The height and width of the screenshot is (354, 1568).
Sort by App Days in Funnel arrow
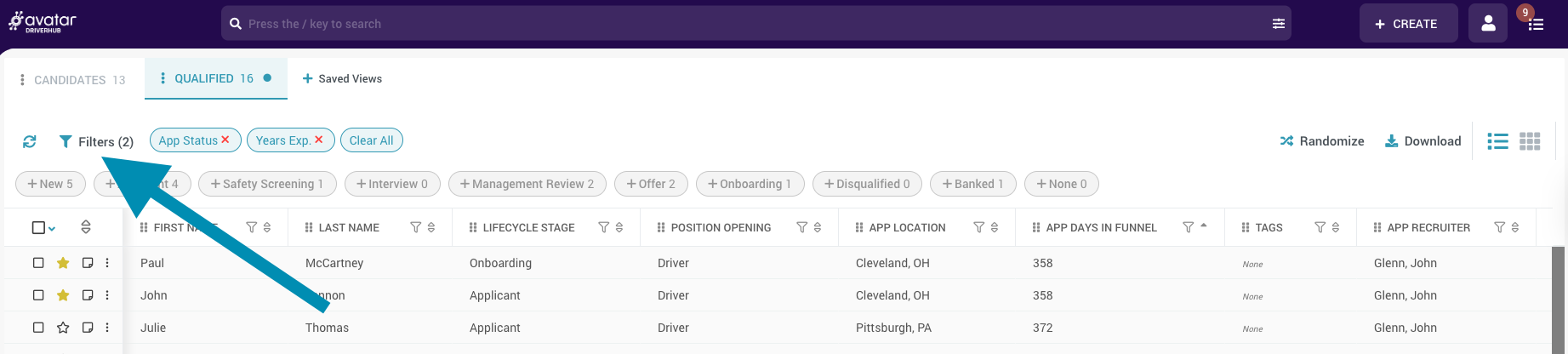tap(1203, 226)
